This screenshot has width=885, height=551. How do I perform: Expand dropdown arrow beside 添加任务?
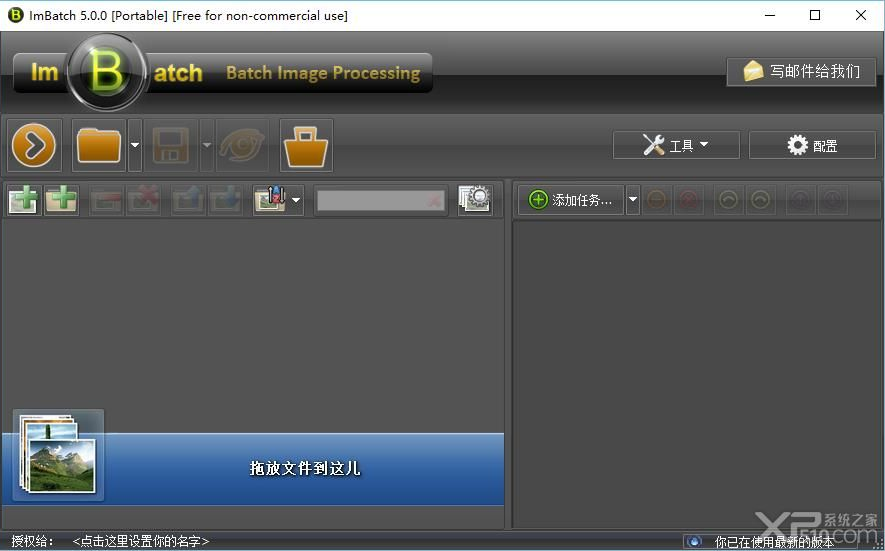[633, 200]
